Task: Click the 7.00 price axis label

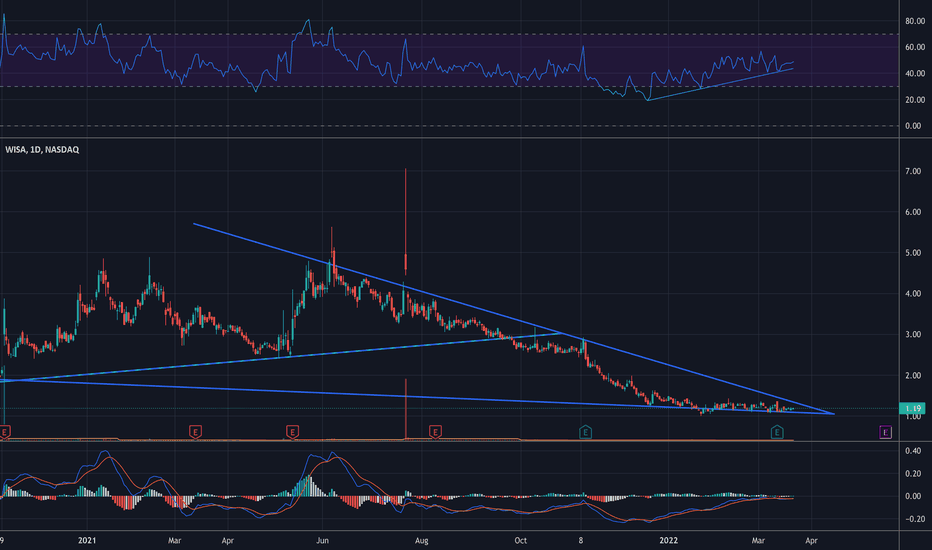Action: pyautogui.click(x=913, y=171)
